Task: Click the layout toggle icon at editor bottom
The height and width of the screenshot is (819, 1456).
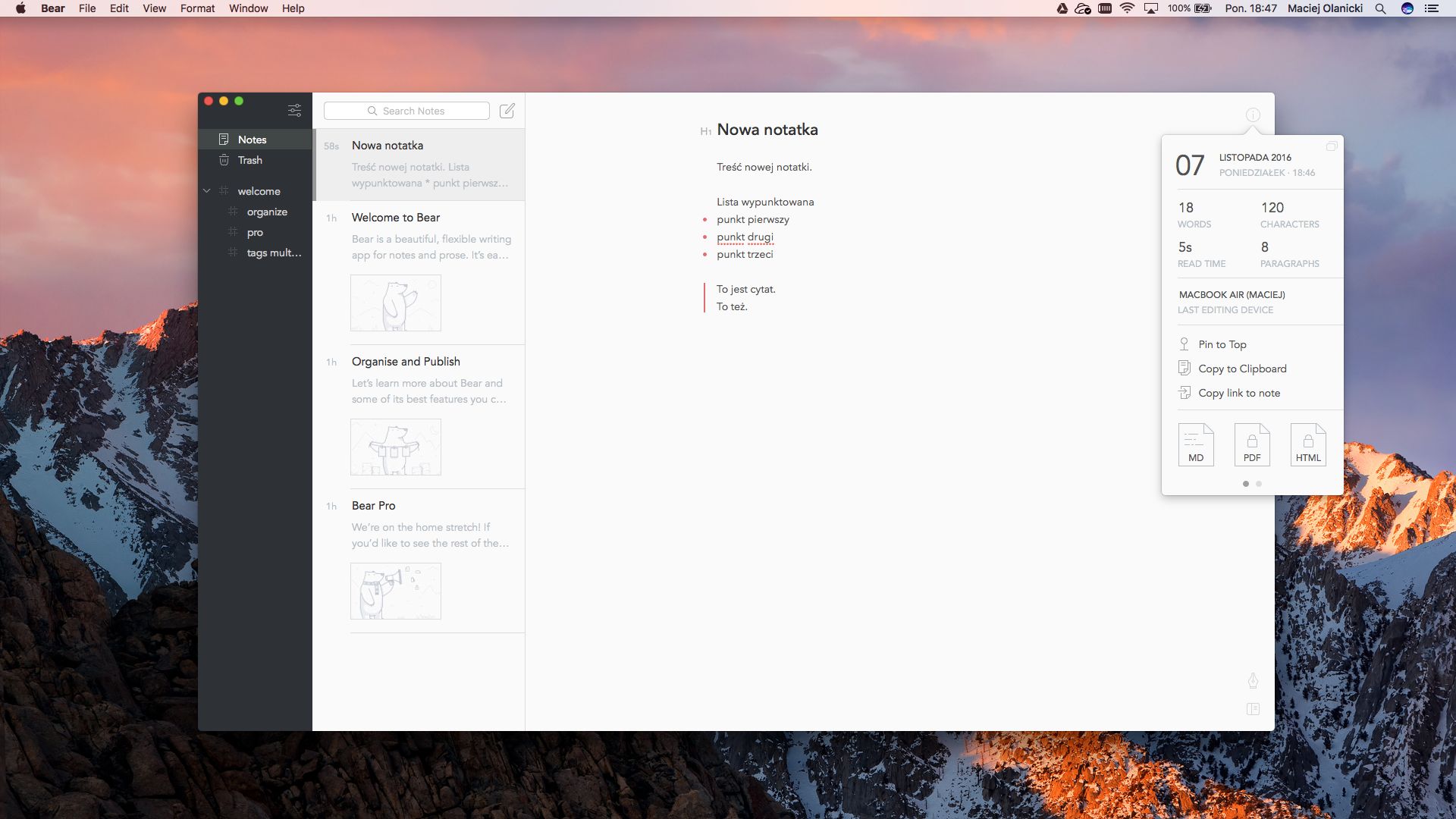Action: [x=1253, y=709]
